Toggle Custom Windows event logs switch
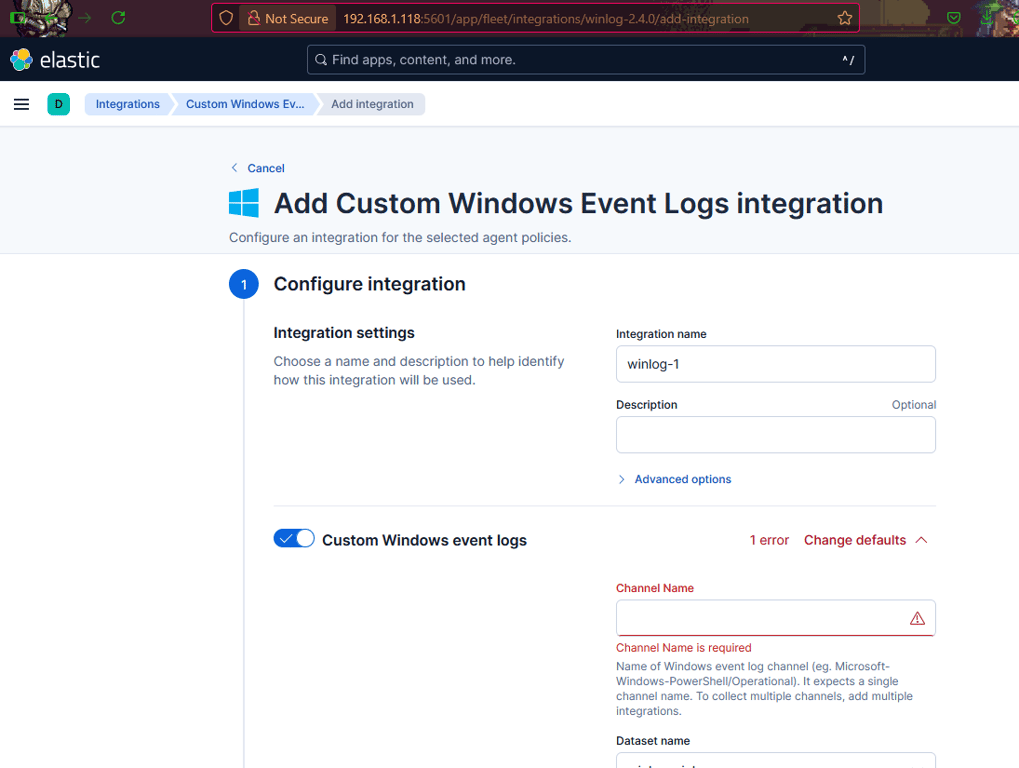This screenshot has width=1019, height=768. [x=294, y=539]
